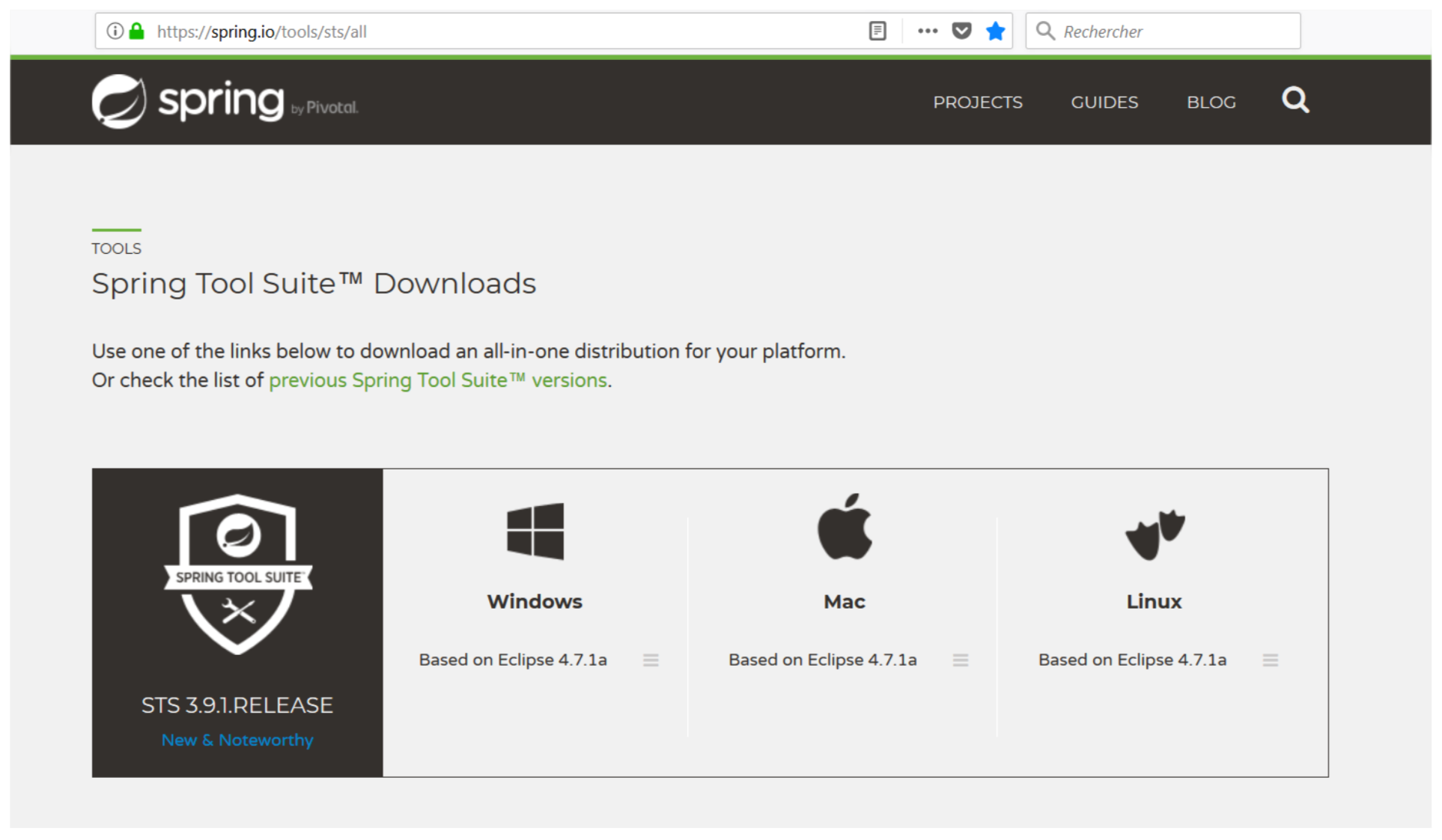Expand the Linux download options list icon
The image size is (1442, 840).
pos(1271,660)
